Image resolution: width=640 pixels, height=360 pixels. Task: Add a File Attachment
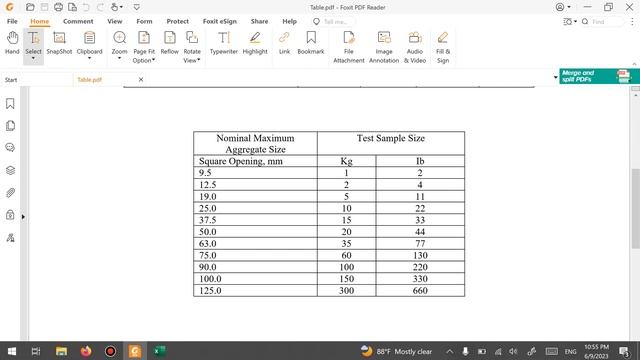(349, 47)
